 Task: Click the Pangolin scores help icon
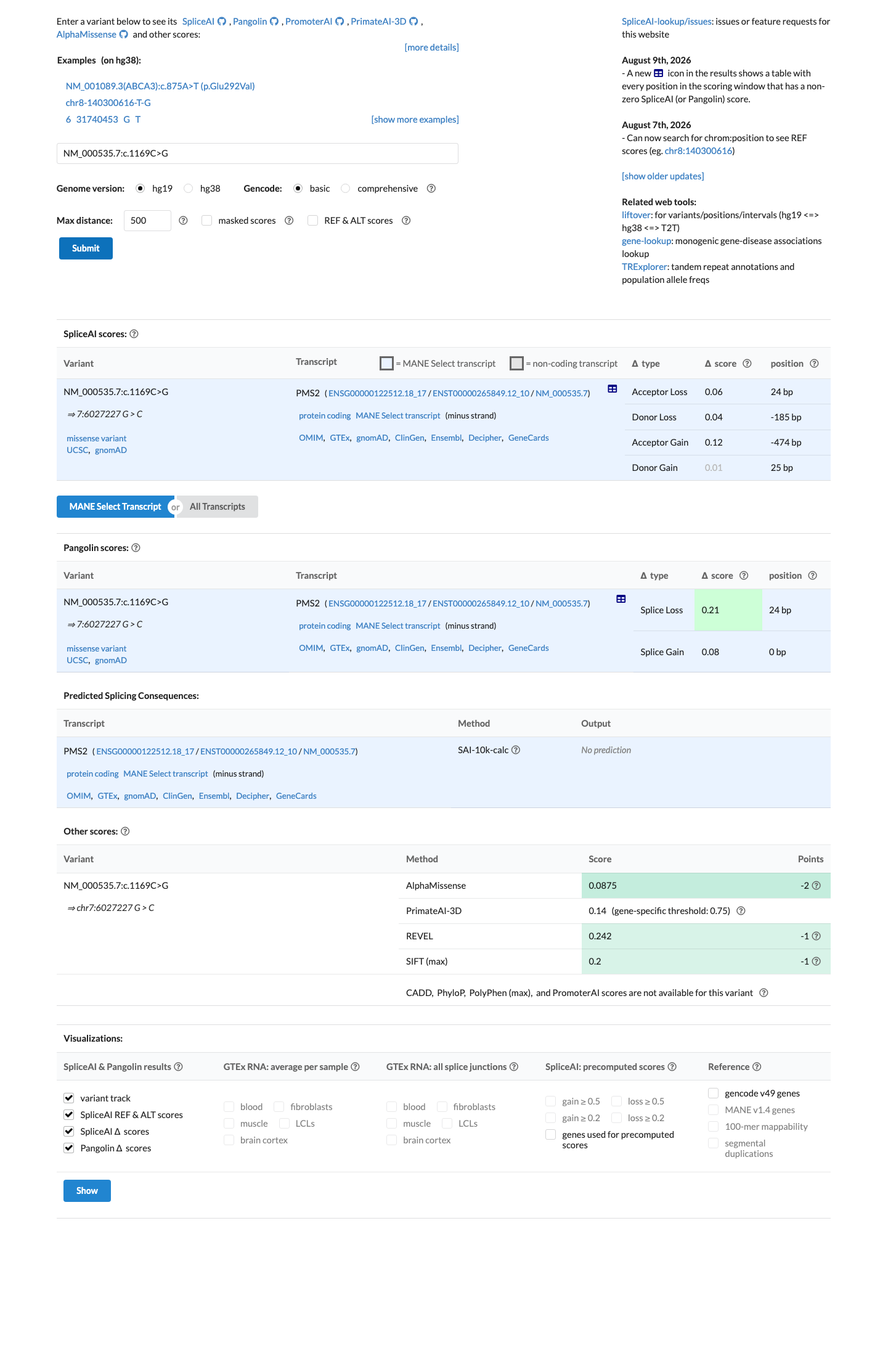[x=136, y=548]
